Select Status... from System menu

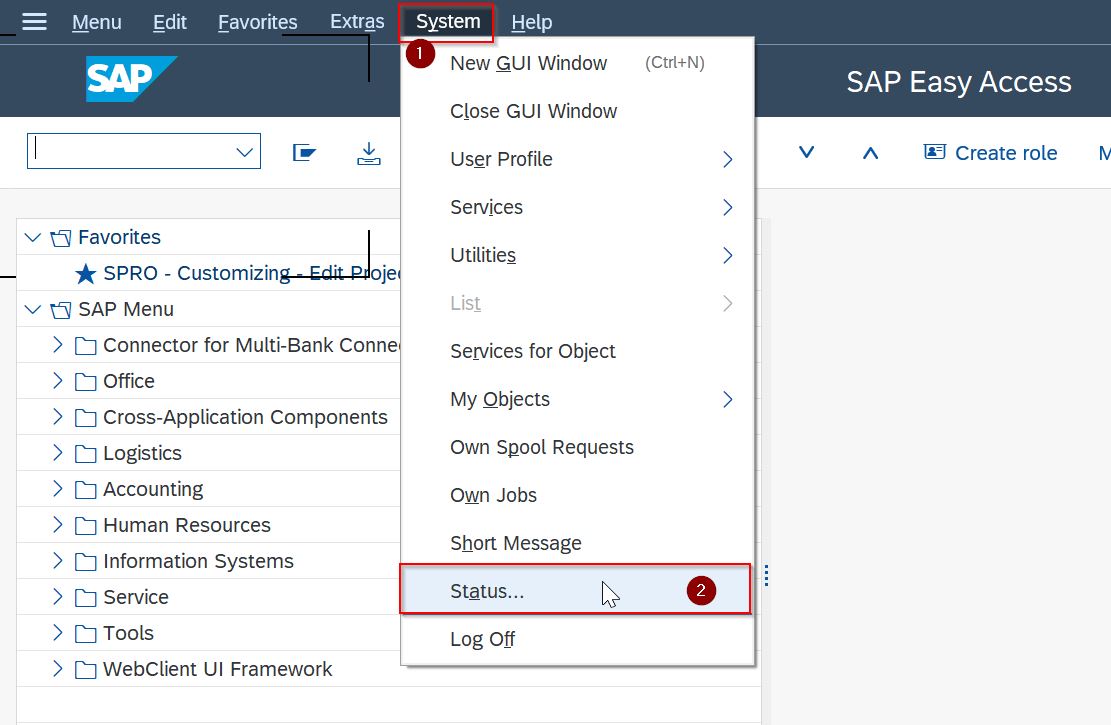pyautogui.click(x=487, y=591)
